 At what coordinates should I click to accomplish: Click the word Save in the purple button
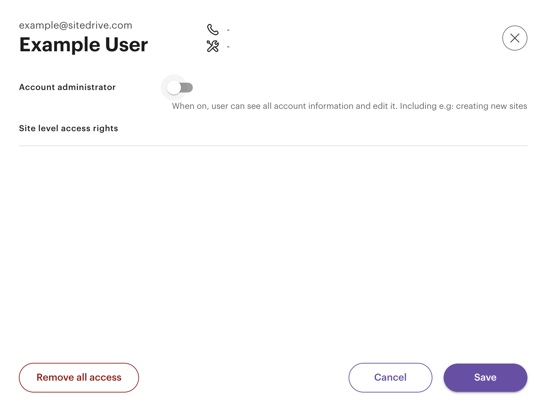tap(485, 378)
